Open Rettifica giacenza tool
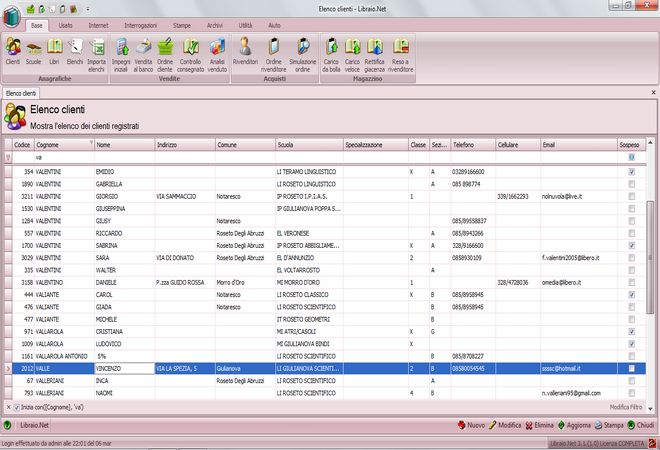Image resolution: width=660 pixels, height=450 pixels. 375,55
